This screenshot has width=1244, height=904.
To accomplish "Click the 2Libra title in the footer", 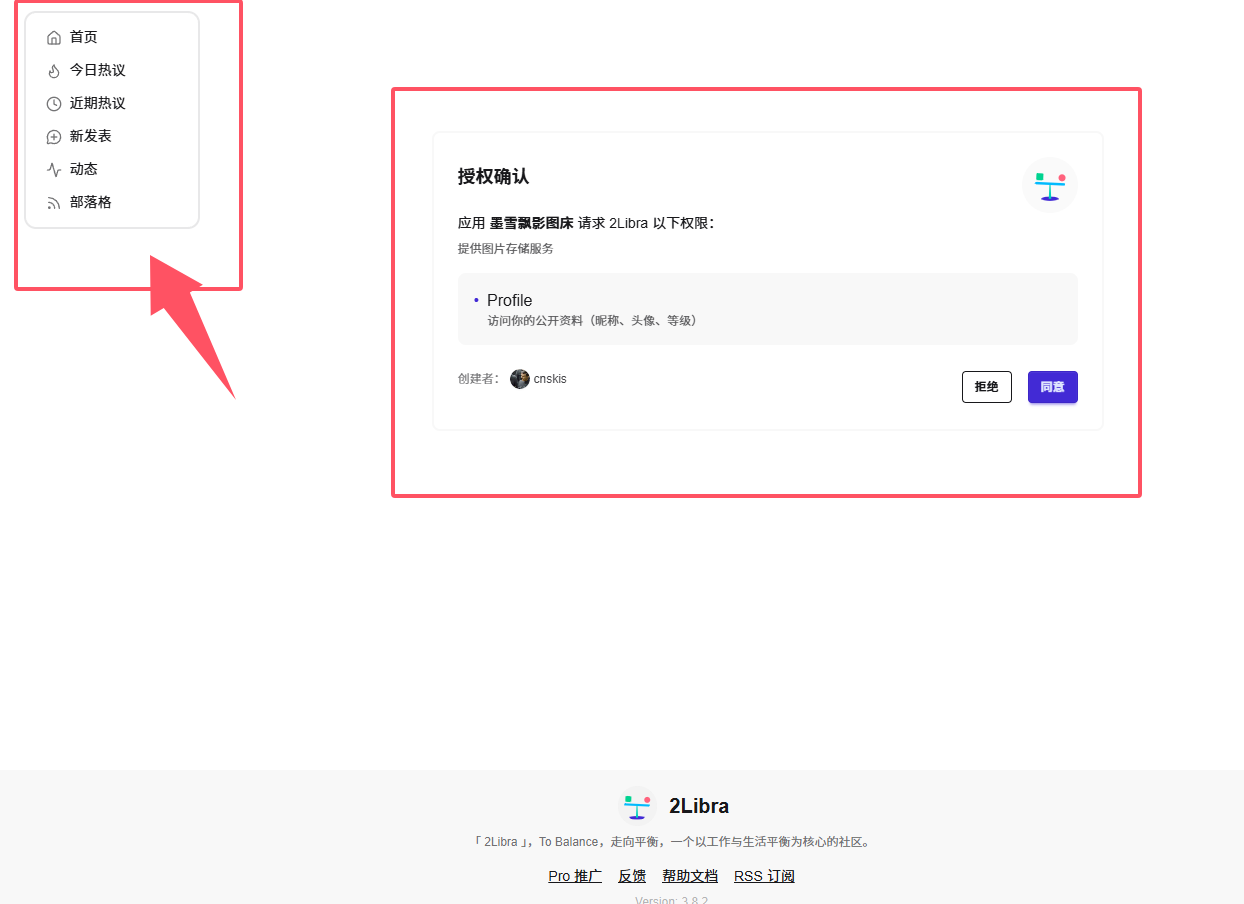I will [x=699, y=806].
